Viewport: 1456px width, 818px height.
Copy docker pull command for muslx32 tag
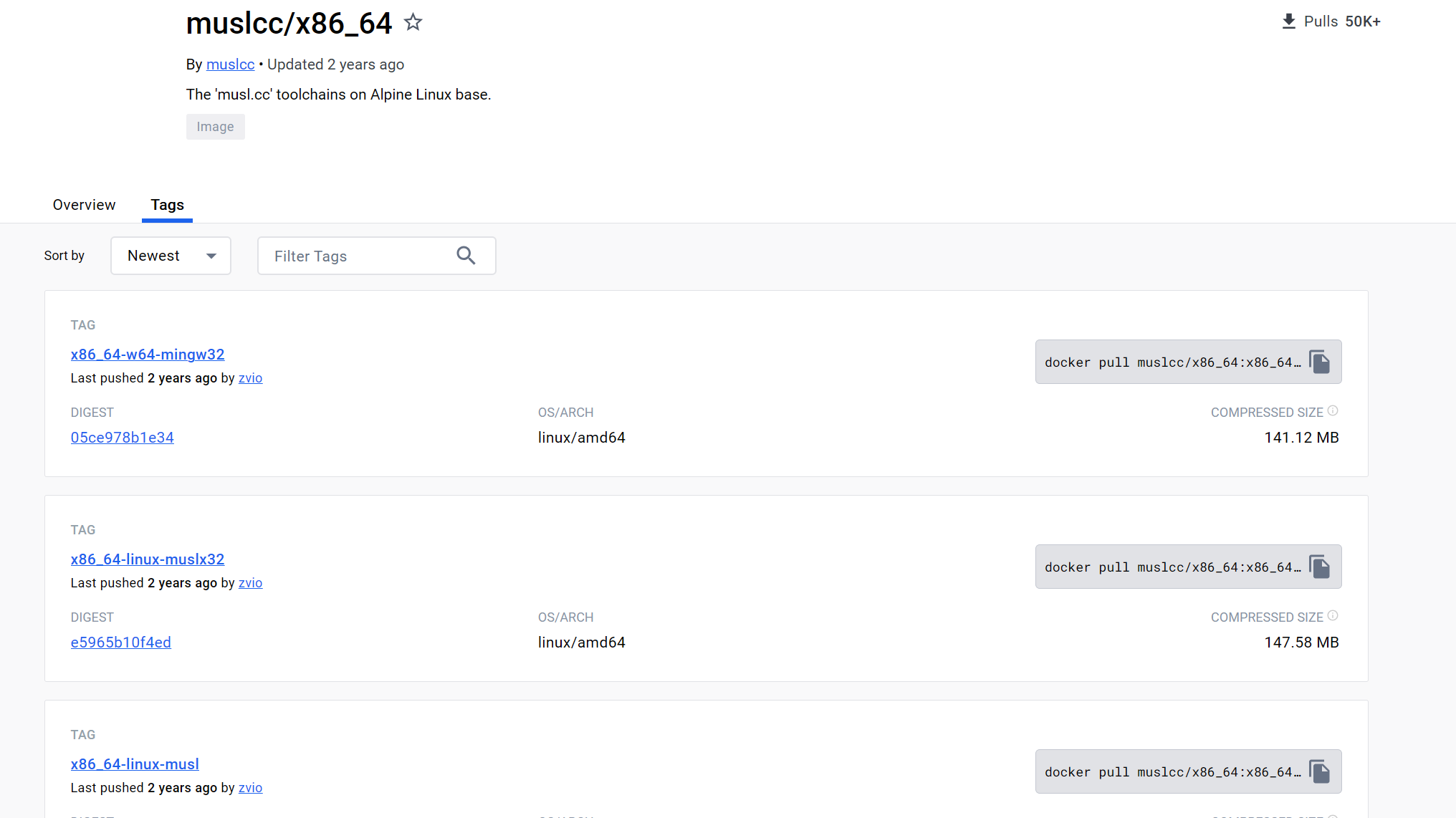click(x=1319, y=567)
